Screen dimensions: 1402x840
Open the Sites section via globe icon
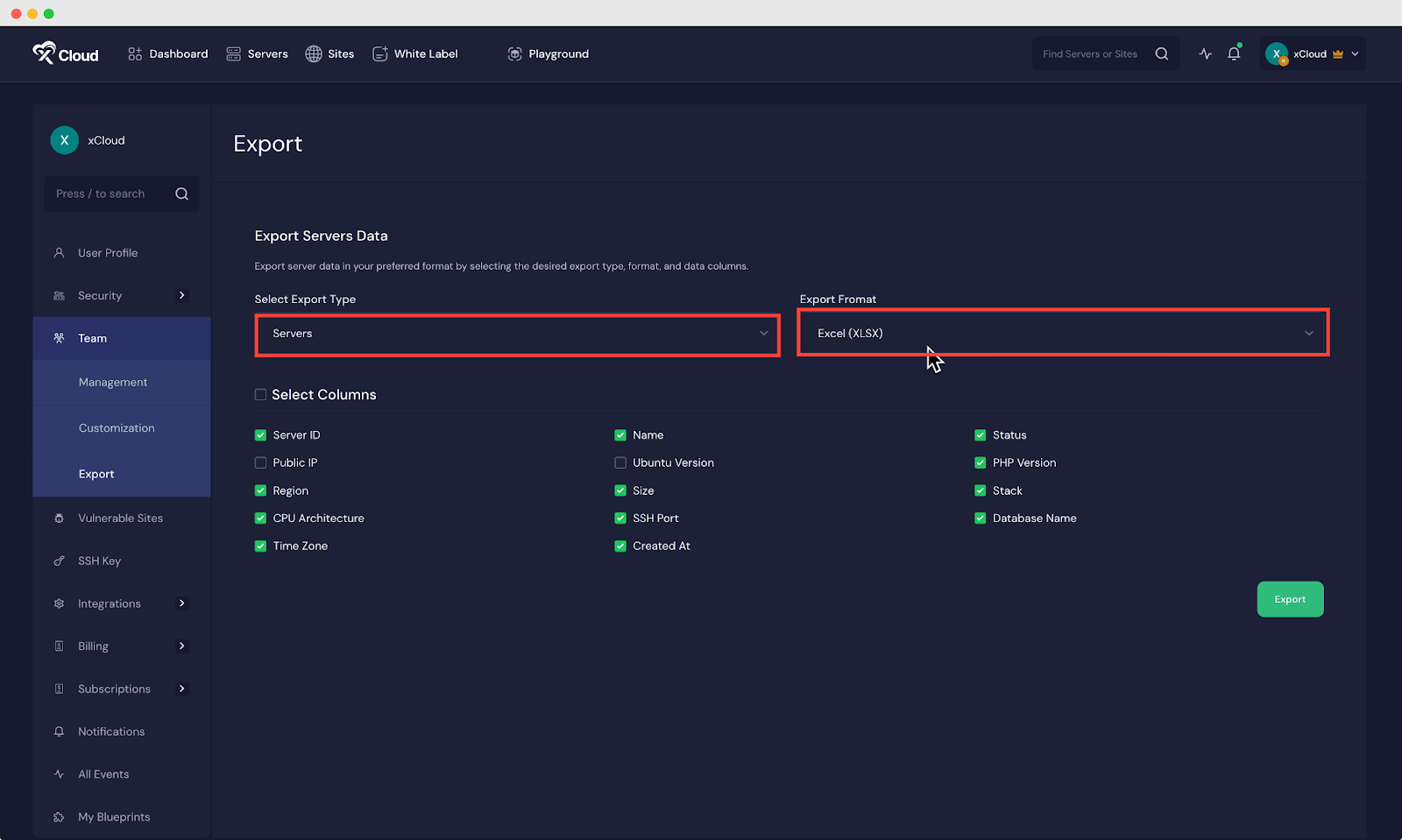314,53
